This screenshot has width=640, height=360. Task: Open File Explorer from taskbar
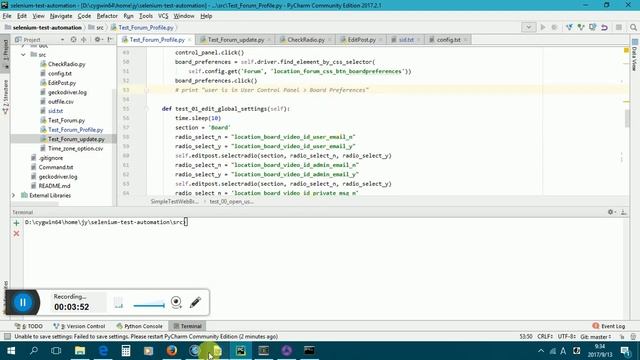(x=80, y=350)
